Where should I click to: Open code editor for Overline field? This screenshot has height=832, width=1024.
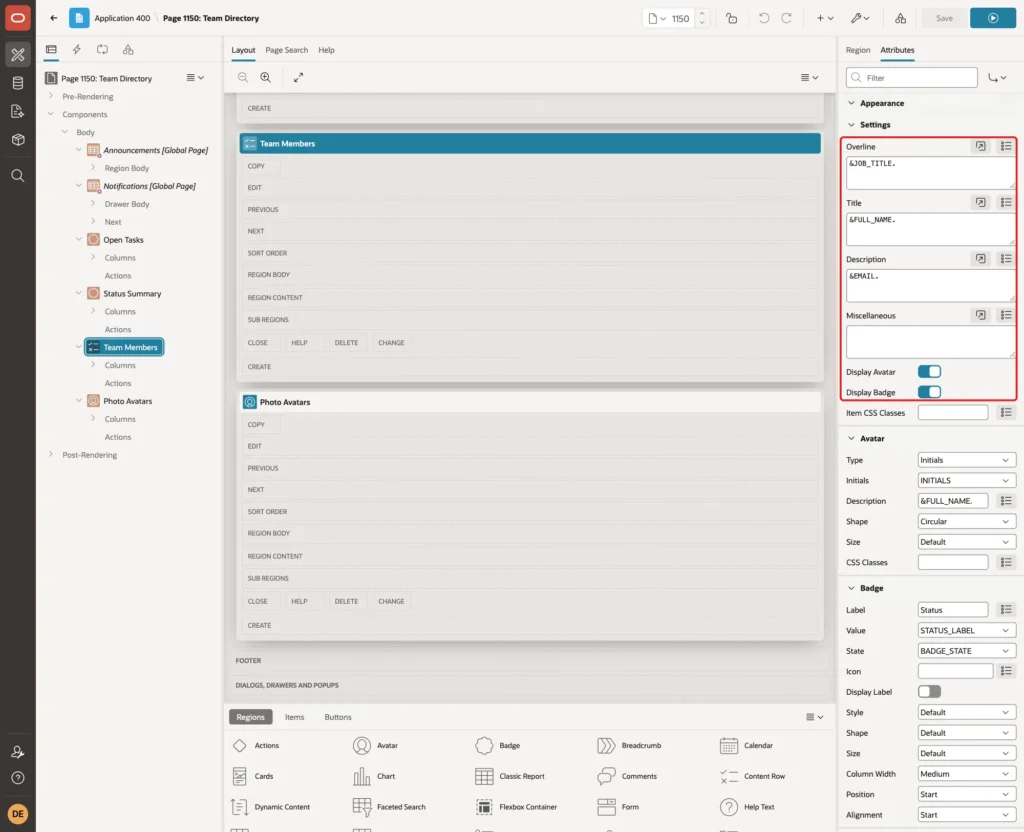(981, 146)
